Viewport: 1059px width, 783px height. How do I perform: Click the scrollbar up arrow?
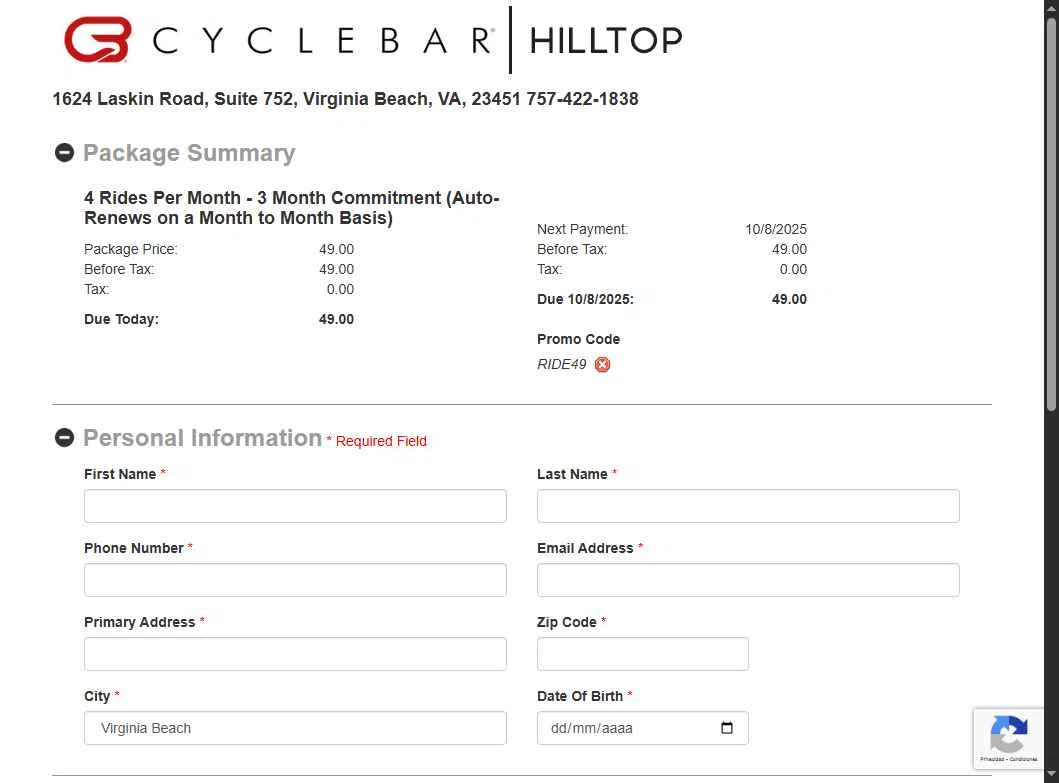[1051, 8]
